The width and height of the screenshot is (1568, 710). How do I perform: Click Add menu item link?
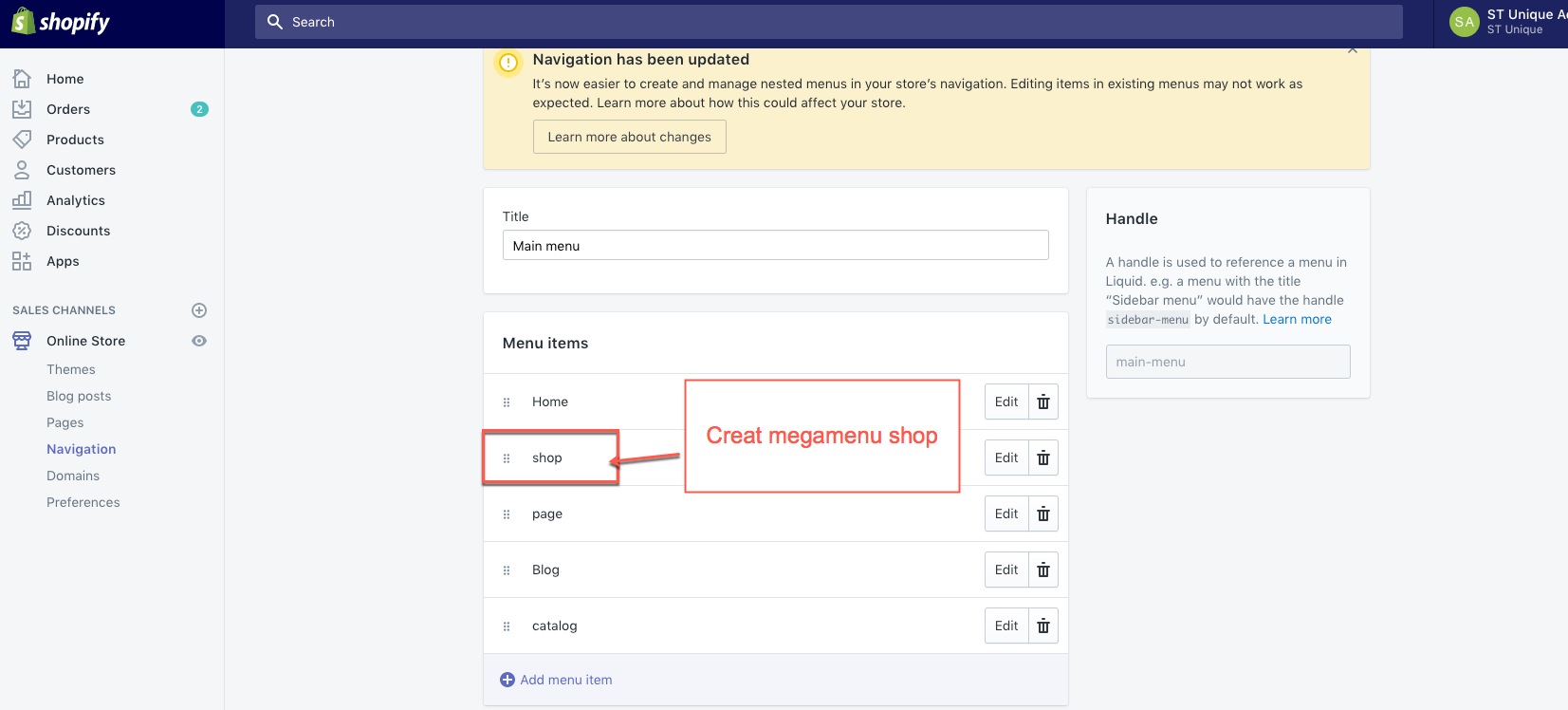[x=556, y=680]
